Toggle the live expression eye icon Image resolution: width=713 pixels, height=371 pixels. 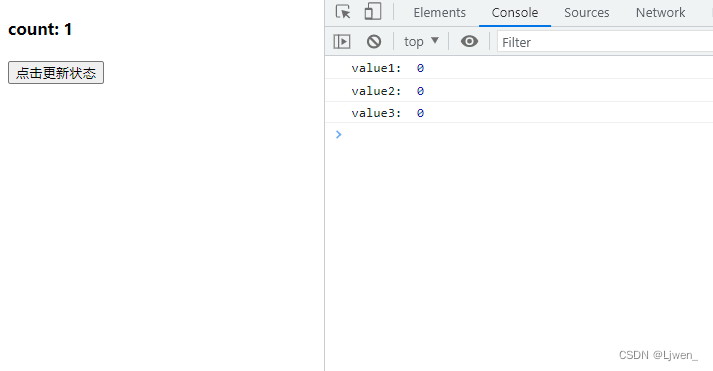click(x=469, y=41)
